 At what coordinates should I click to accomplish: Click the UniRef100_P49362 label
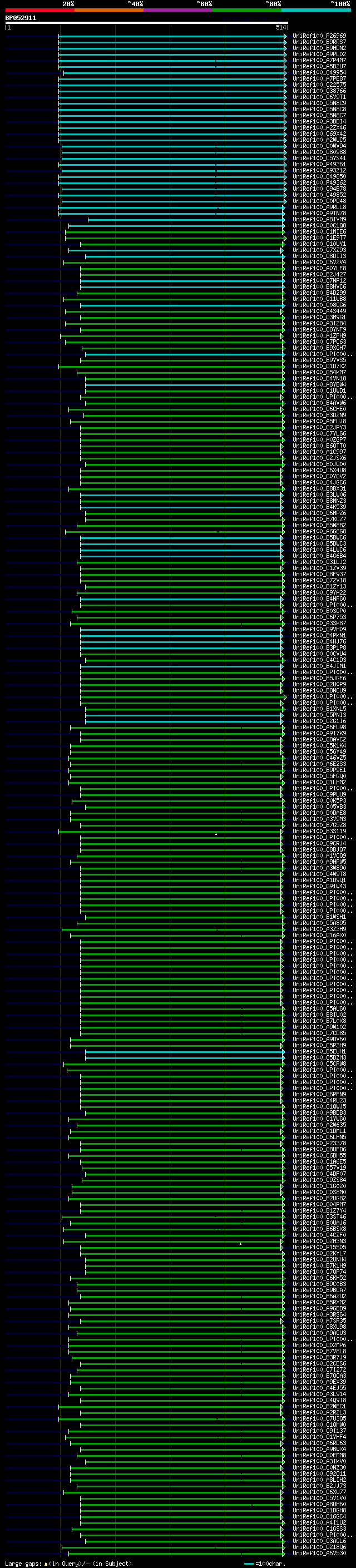319,182
